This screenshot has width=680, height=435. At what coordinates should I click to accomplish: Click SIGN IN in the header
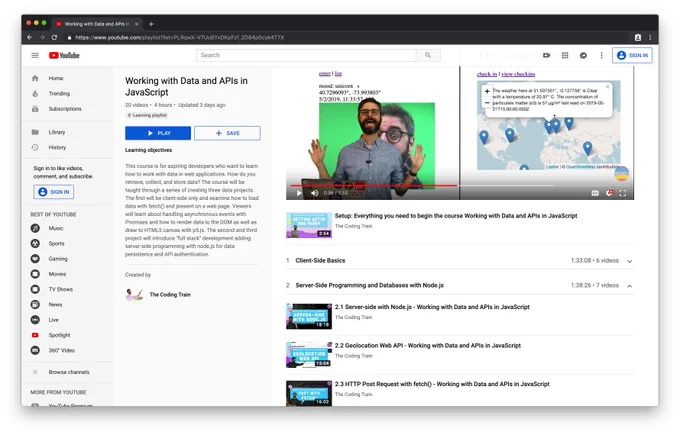[632, 55]
